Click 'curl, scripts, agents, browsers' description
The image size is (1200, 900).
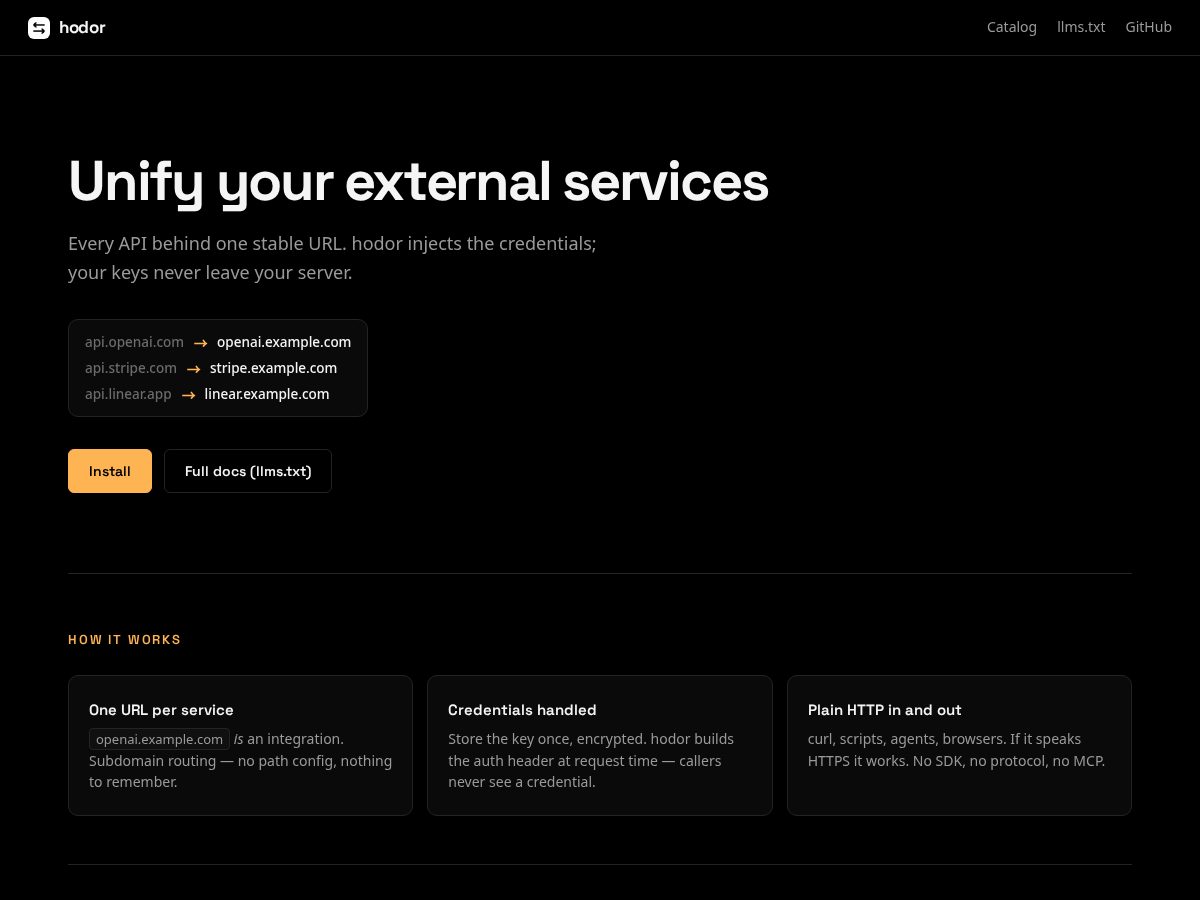tap(956, 750)
